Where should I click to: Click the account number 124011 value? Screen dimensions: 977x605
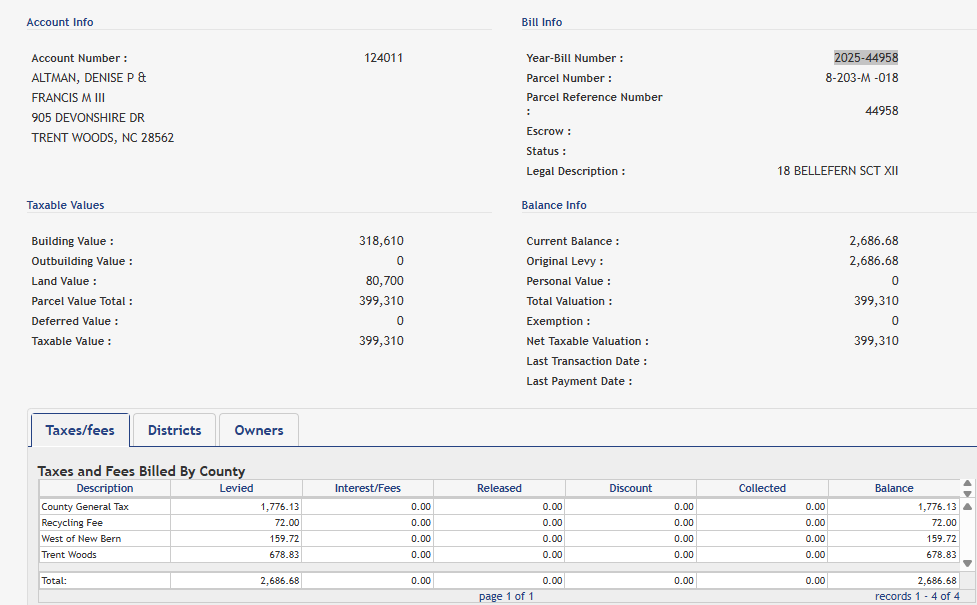(x=384, y=58)
